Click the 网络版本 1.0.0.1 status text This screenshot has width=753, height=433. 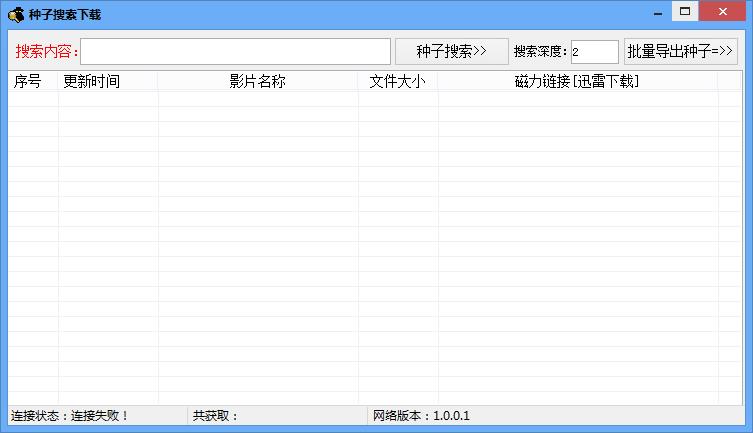[421, 415]
